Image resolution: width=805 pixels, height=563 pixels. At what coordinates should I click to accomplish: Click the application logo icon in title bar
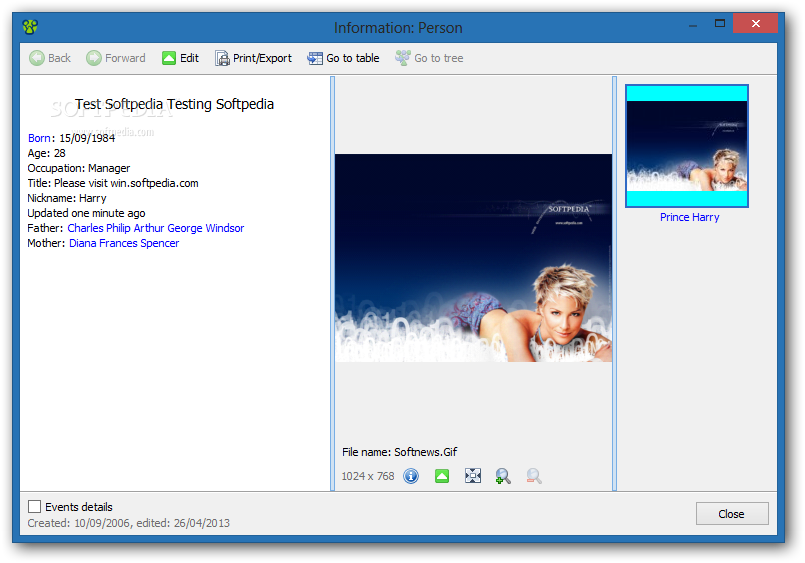pyautogui.click(x=30, y=27)
